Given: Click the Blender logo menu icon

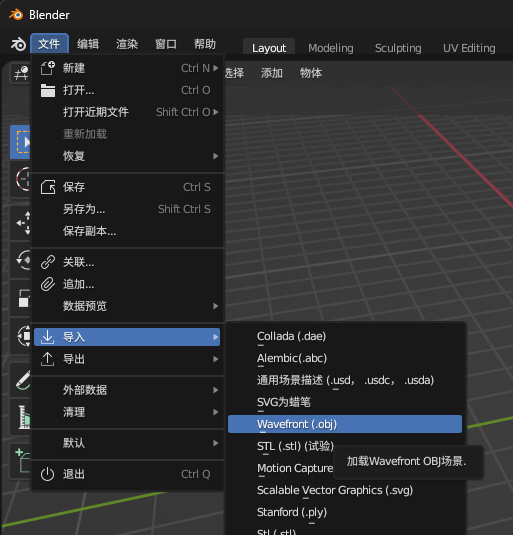Looking at the screenshot, I should click(x=18, y=44).
